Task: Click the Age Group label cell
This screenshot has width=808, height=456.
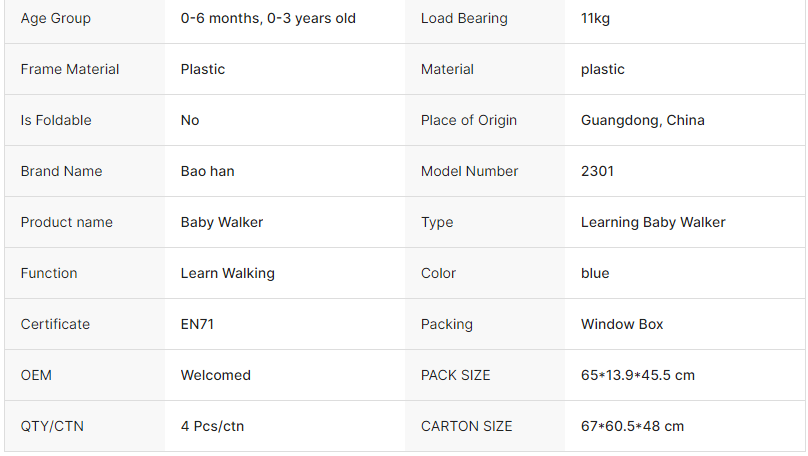Action: [55, 18]
